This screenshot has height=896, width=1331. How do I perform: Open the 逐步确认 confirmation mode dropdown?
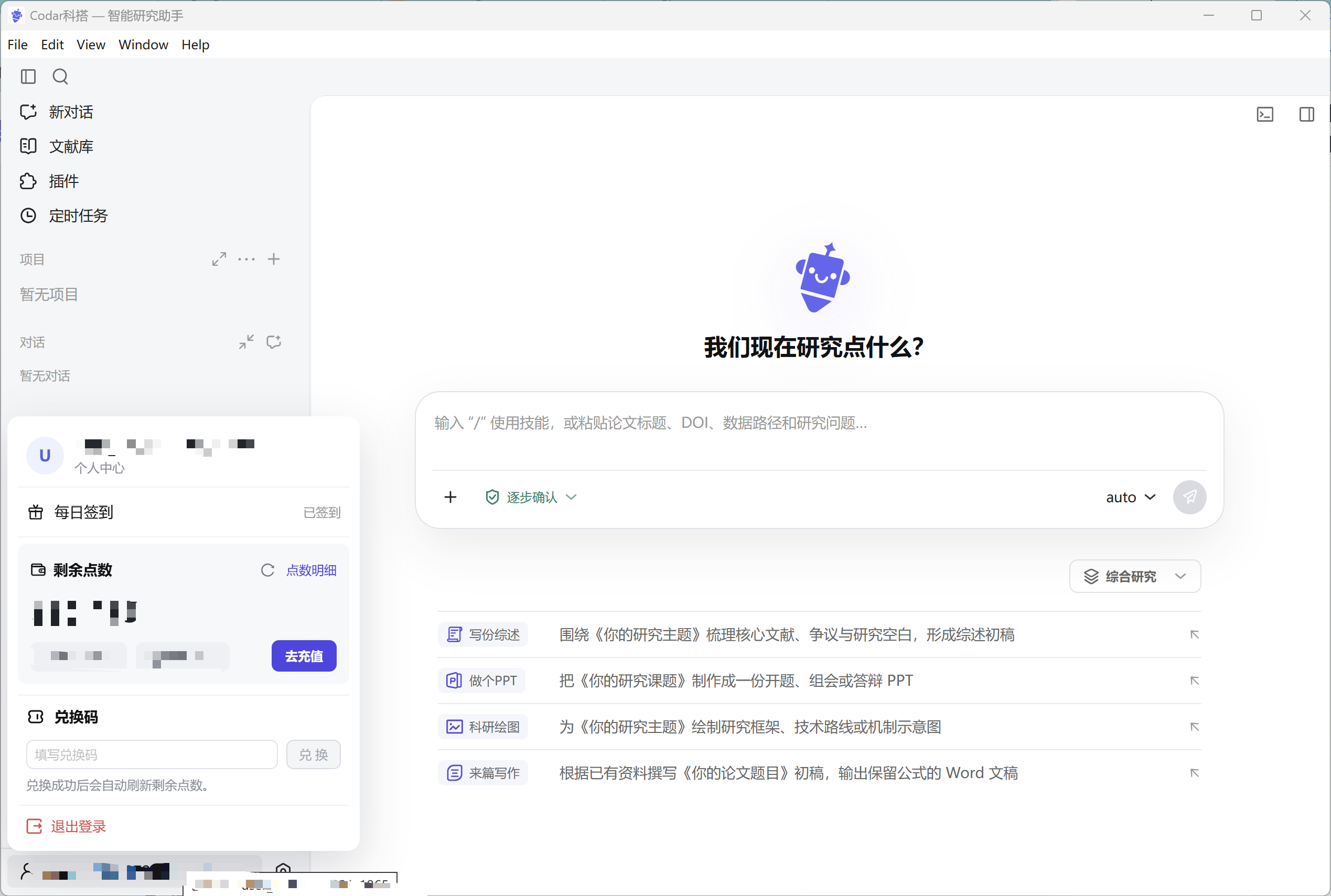[531, 497]
